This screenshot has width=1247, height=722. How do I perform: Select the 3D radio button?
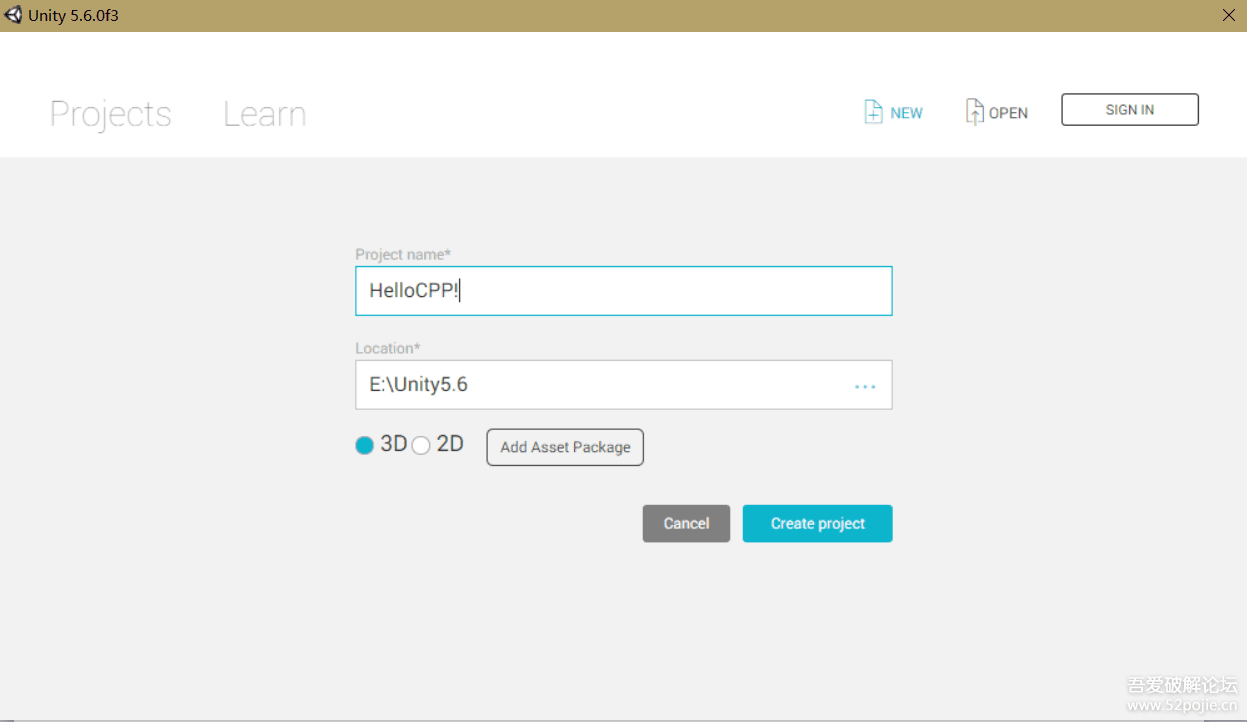click(364, 445)
